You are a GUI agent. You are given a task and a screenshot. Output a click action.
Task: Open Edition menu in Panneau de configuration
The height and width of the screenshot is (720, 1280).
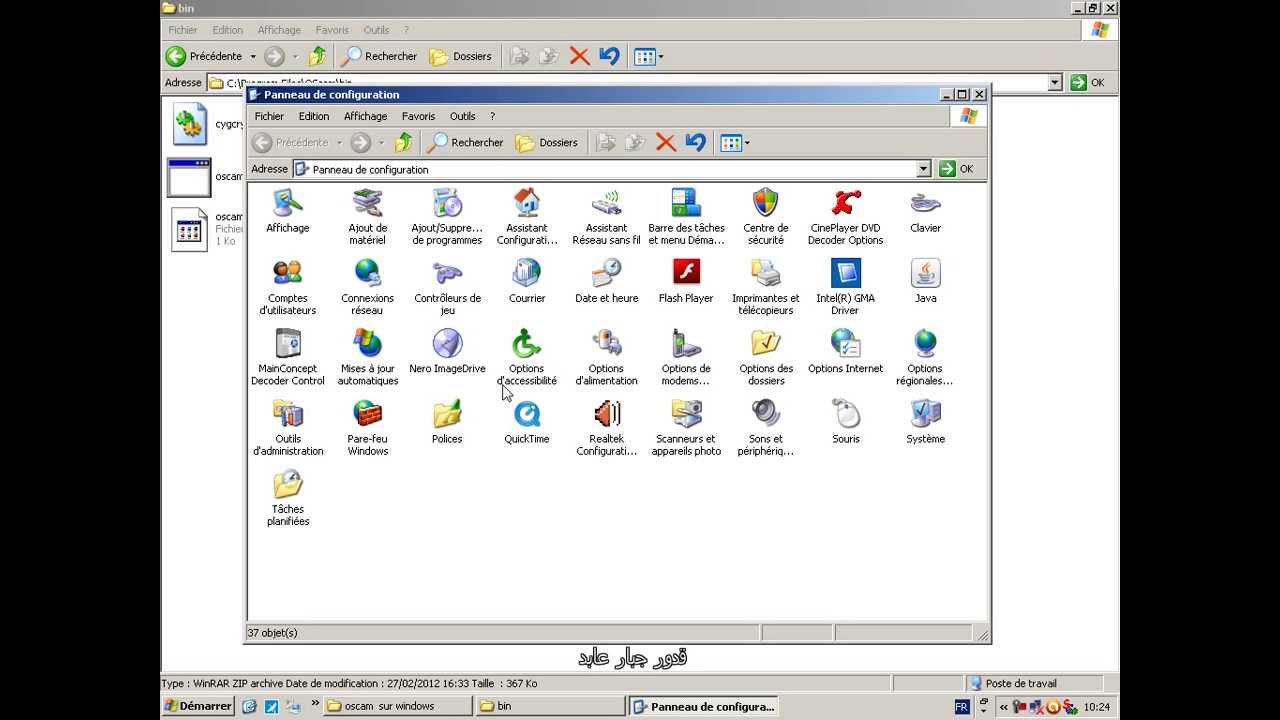(x=314, y=116)
